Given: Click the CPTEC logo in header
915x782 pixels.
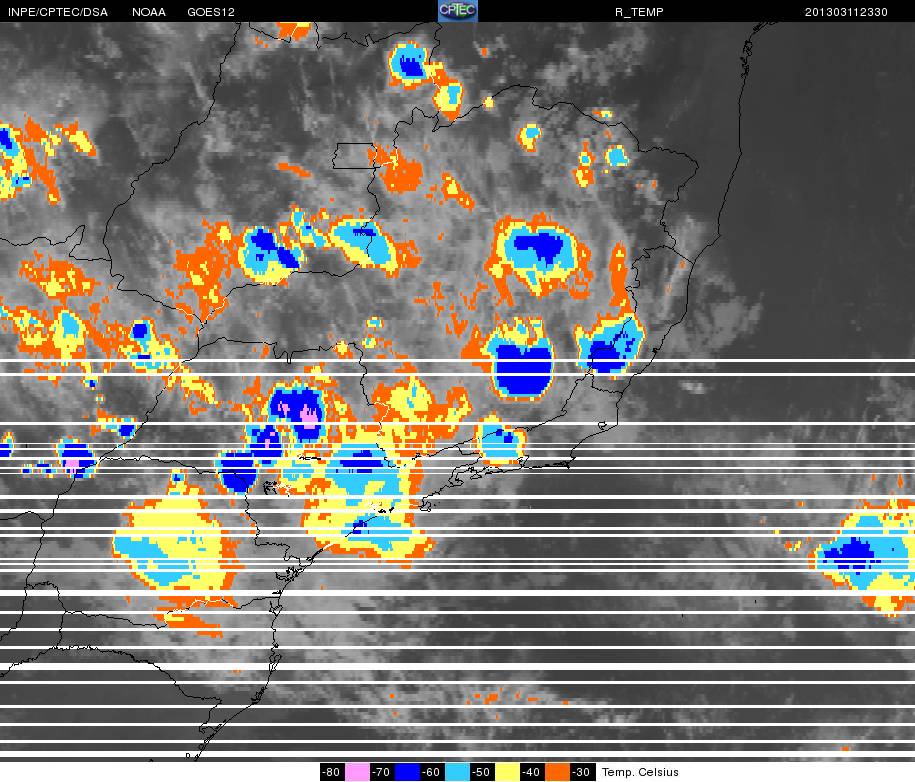Looking at the screenshot, I should point(458,11).
